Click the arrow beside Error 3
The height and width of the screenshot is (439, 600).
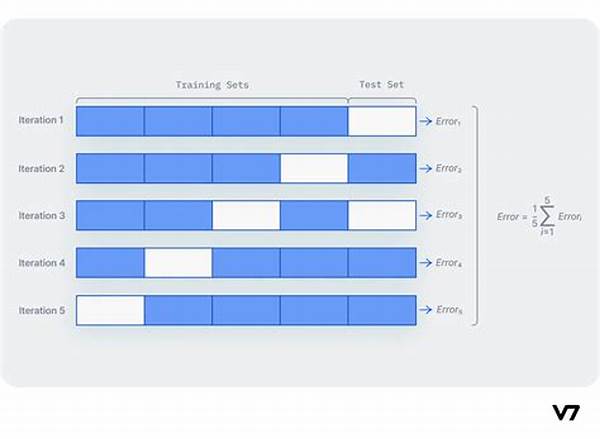(426, 215)
